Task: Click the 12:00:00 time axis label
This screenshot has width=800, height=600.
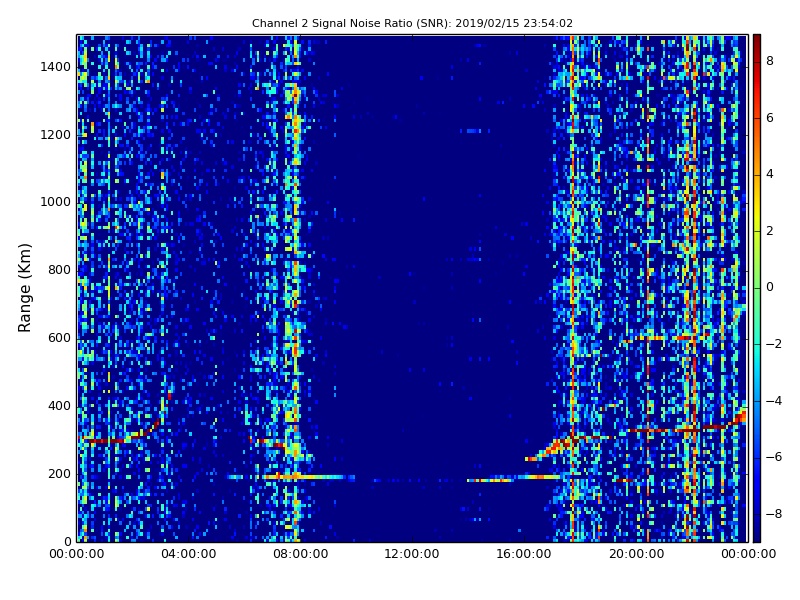Action: click(412, 554)
